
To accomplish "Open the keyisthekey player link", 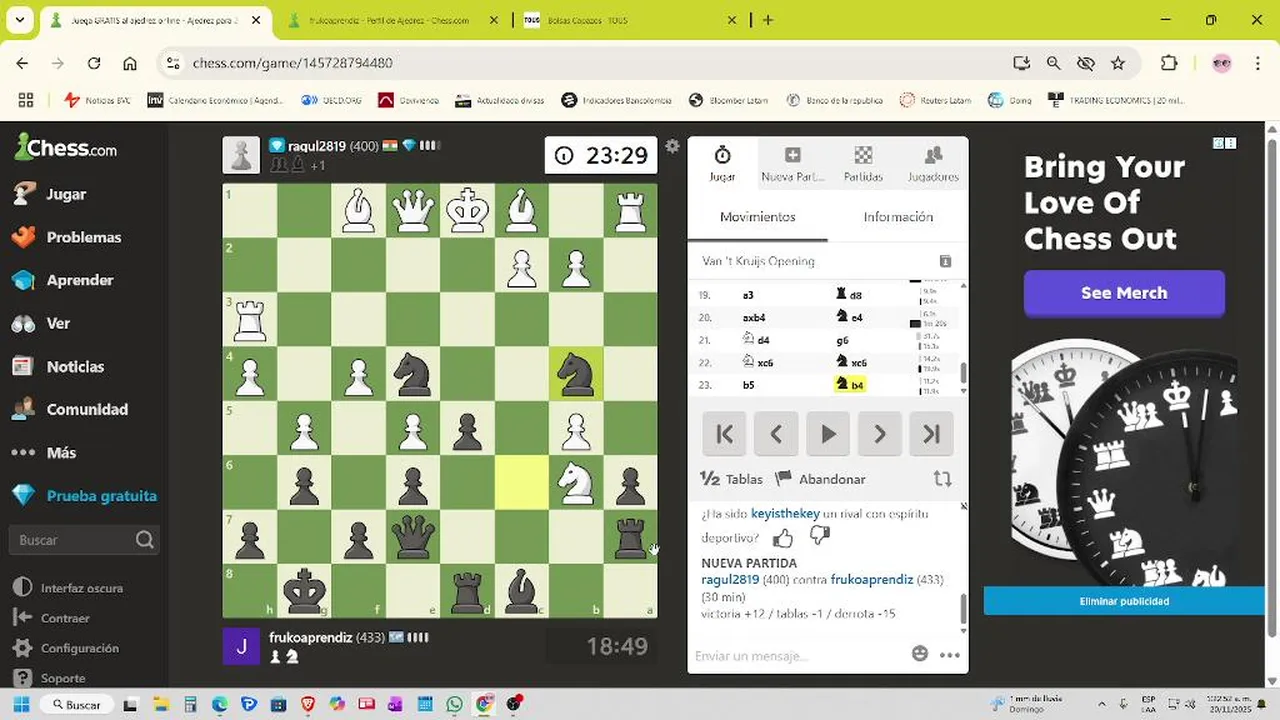I will pos(785,513).
